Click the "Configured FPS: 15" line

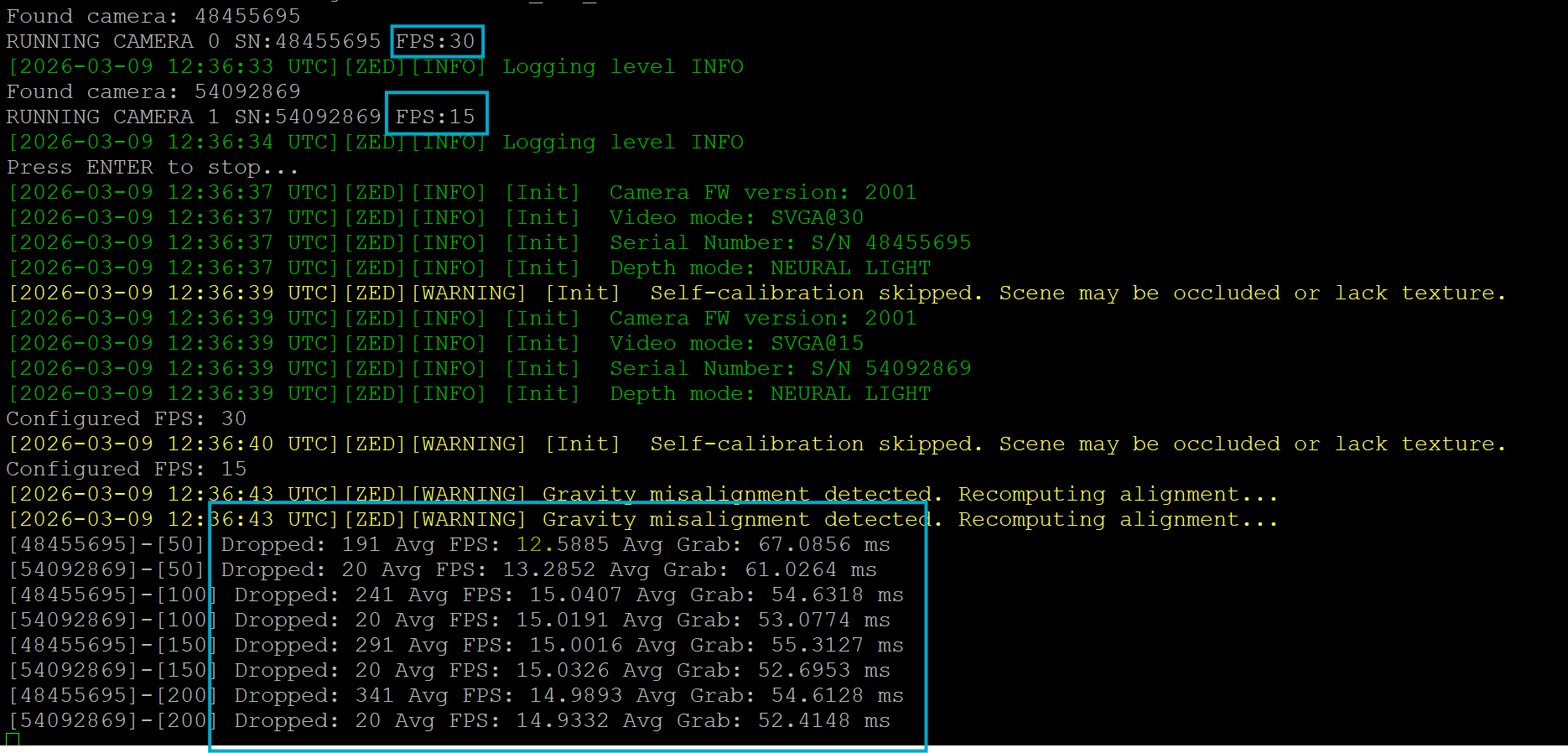(126, 469)
